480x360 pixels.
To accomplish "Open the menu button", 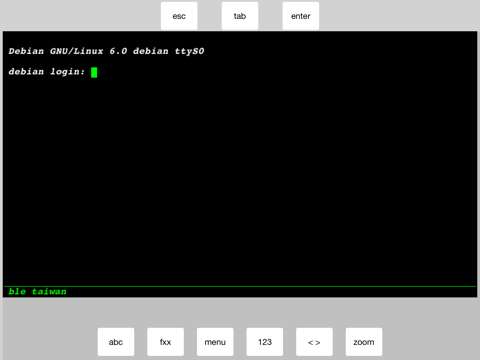I will click(215, 342).
